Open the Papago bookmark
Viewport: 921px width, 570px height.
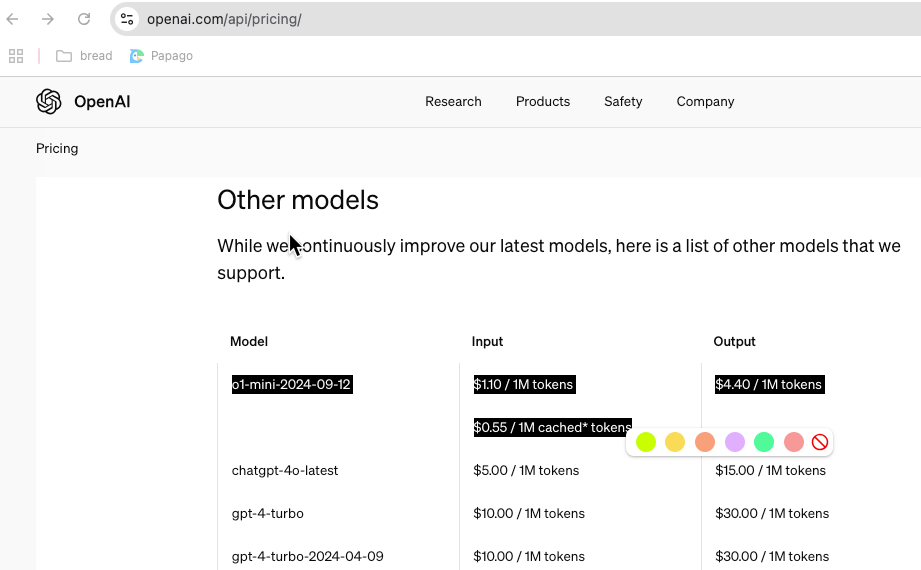click(161, 56)
